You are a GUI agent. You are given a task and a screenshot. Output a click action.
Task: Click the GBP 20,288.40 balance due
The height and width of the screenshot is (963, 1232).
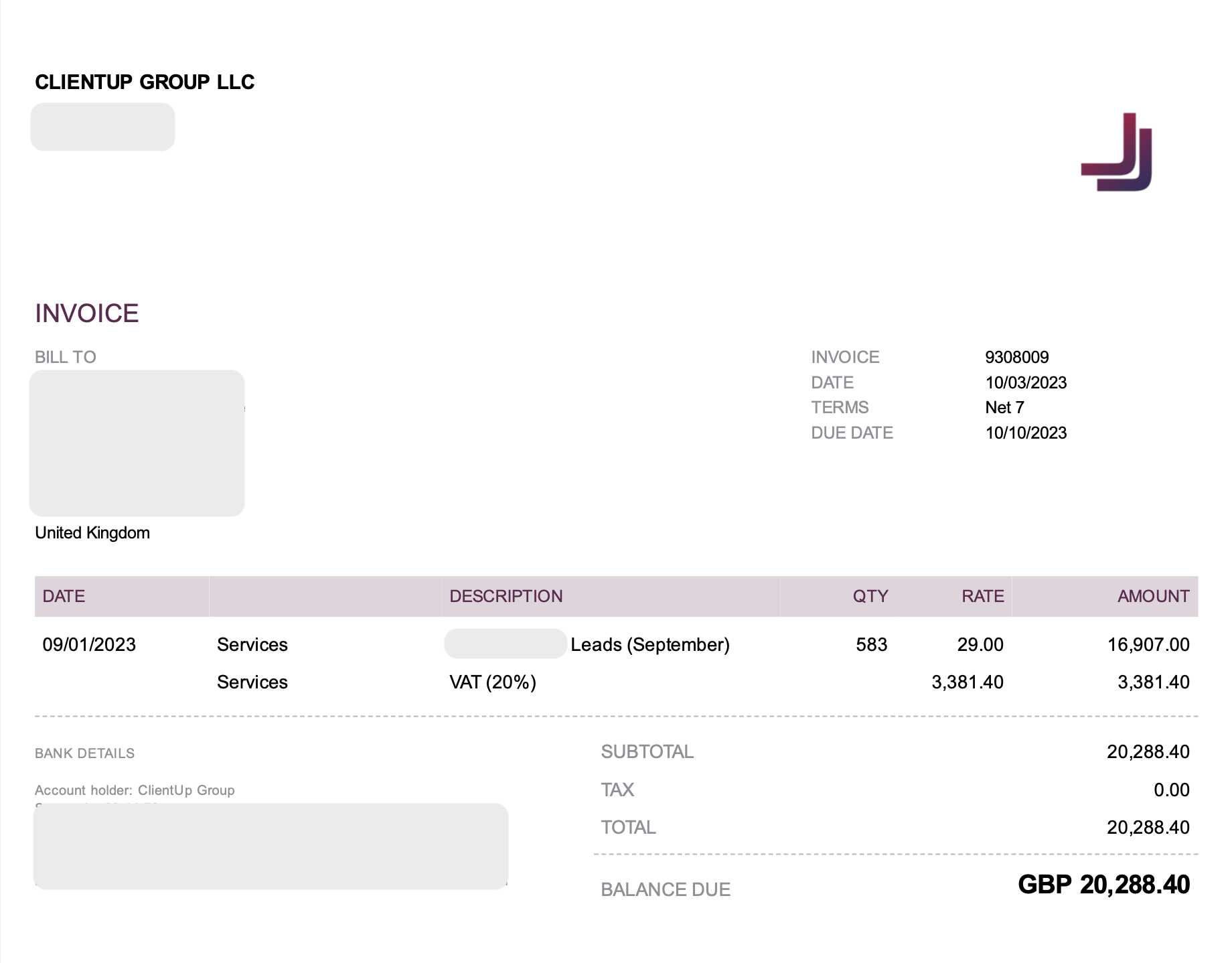1103,885
